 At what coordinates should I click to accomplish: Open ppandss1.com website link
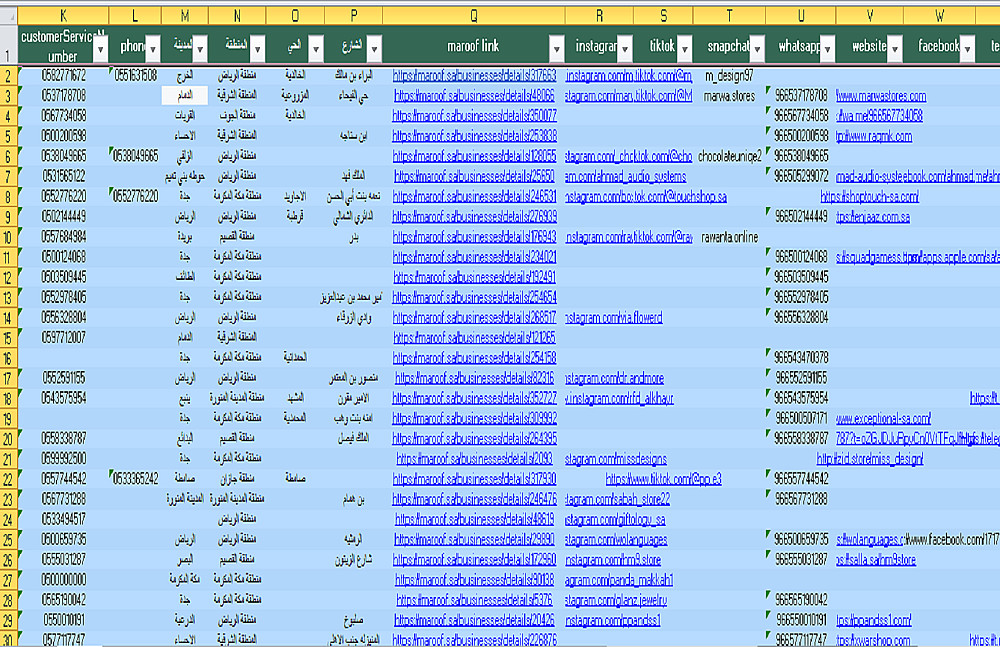tap(873, 620)
